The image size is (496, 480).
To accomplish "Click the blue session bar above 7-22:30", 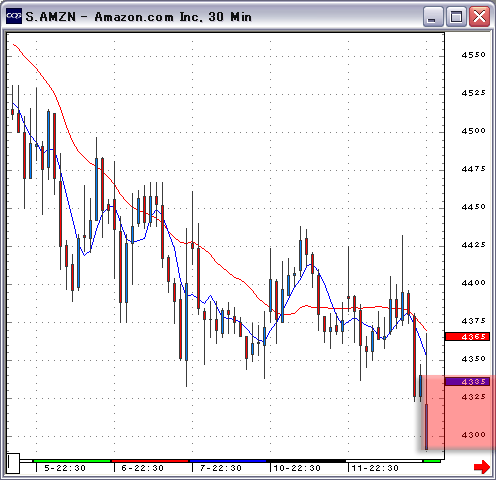I will tap(228, 461).
